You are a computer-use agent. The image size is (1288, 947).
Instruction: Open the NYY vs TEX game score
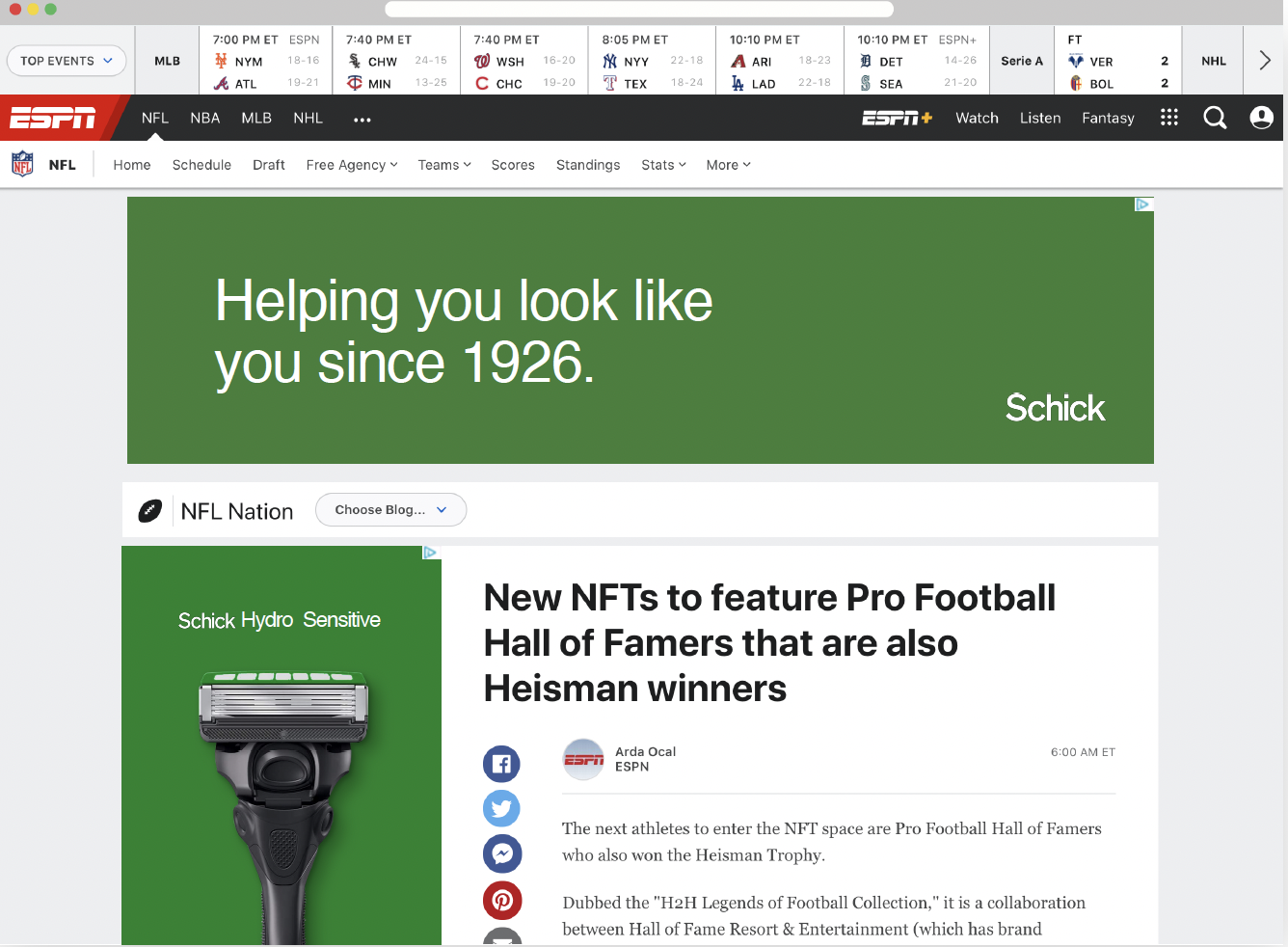[652, 62]
